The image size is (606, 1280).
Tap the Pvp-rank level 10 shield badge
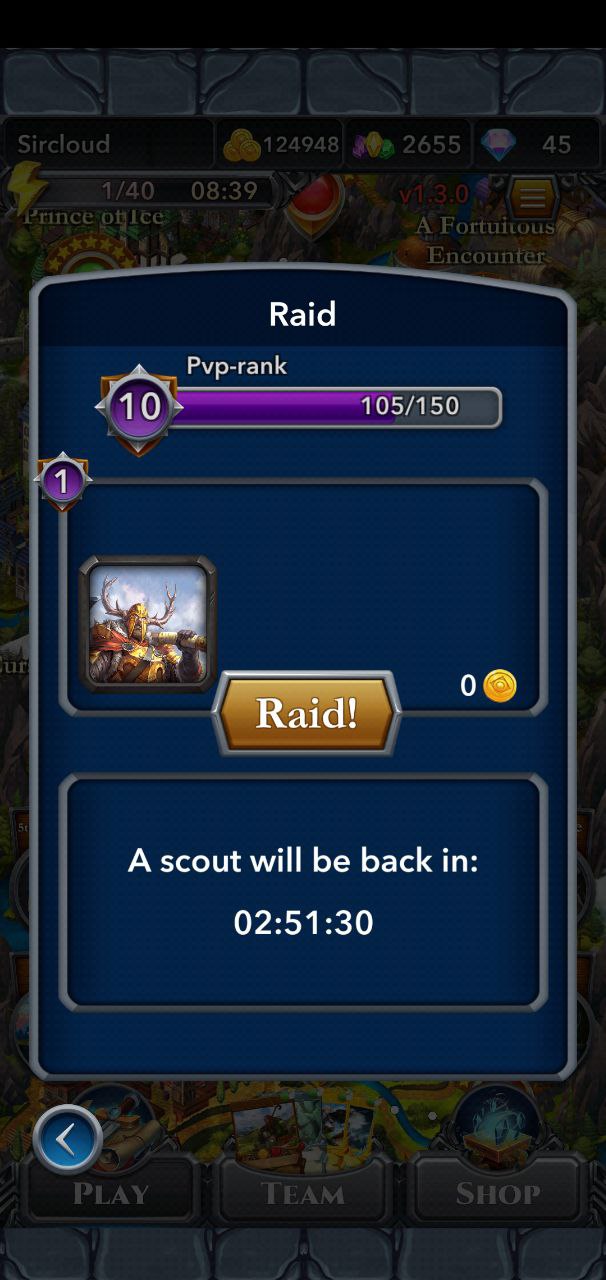pyautogui.click(x=139, y=408)
